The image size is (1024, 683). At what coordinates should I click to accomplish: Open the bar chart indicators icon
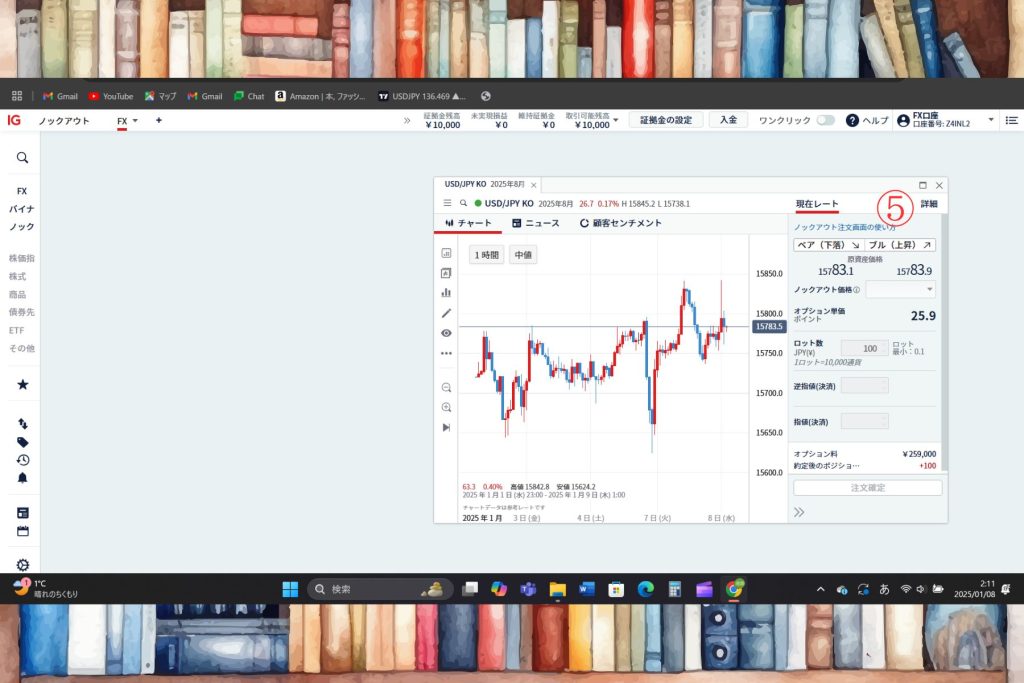pos(446,293)
